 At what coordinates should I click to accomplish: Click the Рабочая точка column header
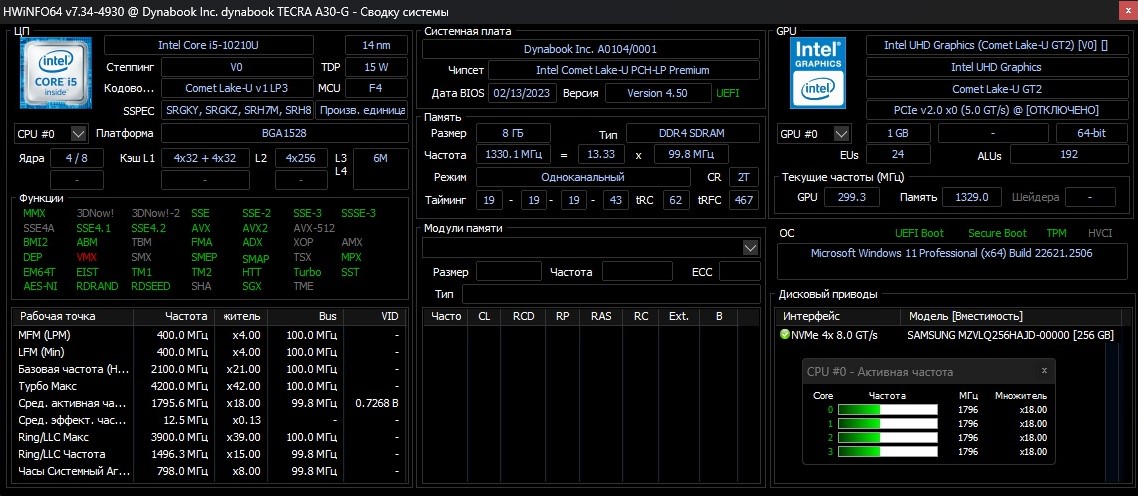point(70,316)
